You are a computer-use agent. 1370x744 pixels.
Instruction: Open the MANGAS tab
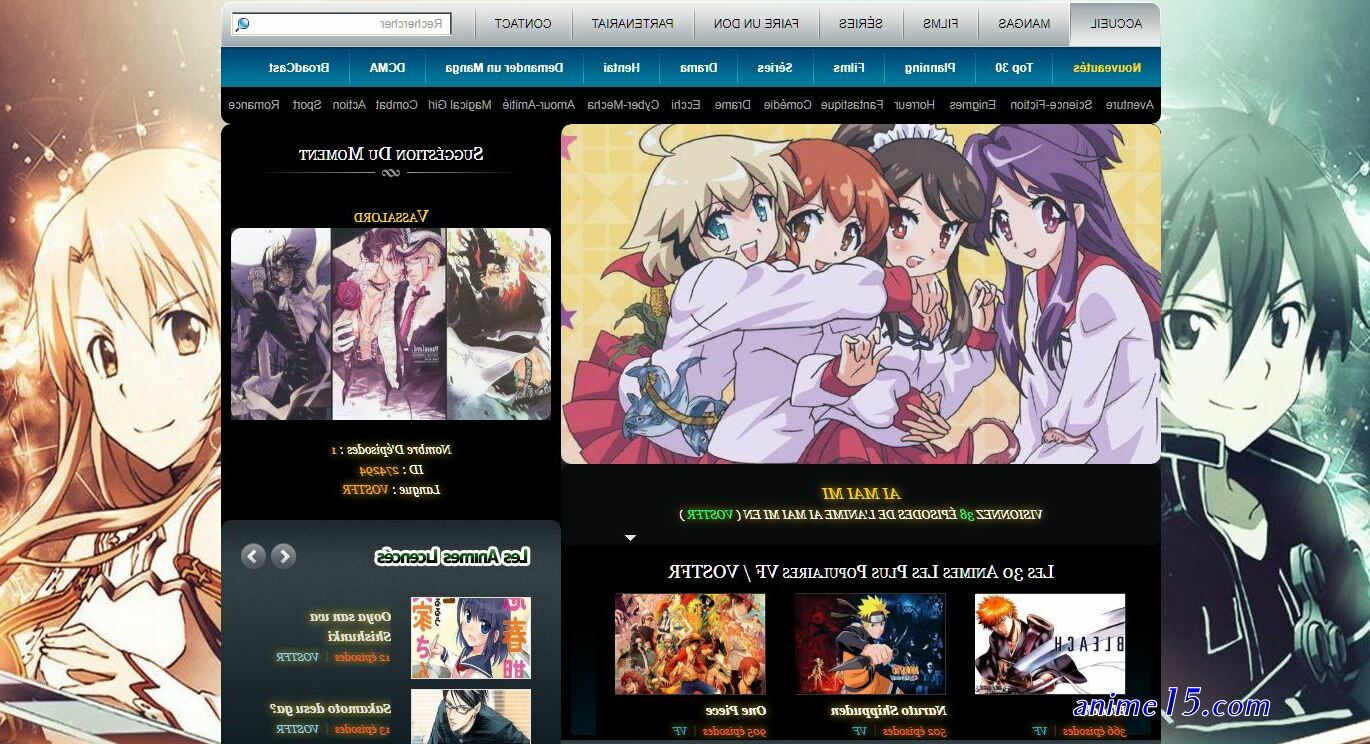click(1025, 24)
